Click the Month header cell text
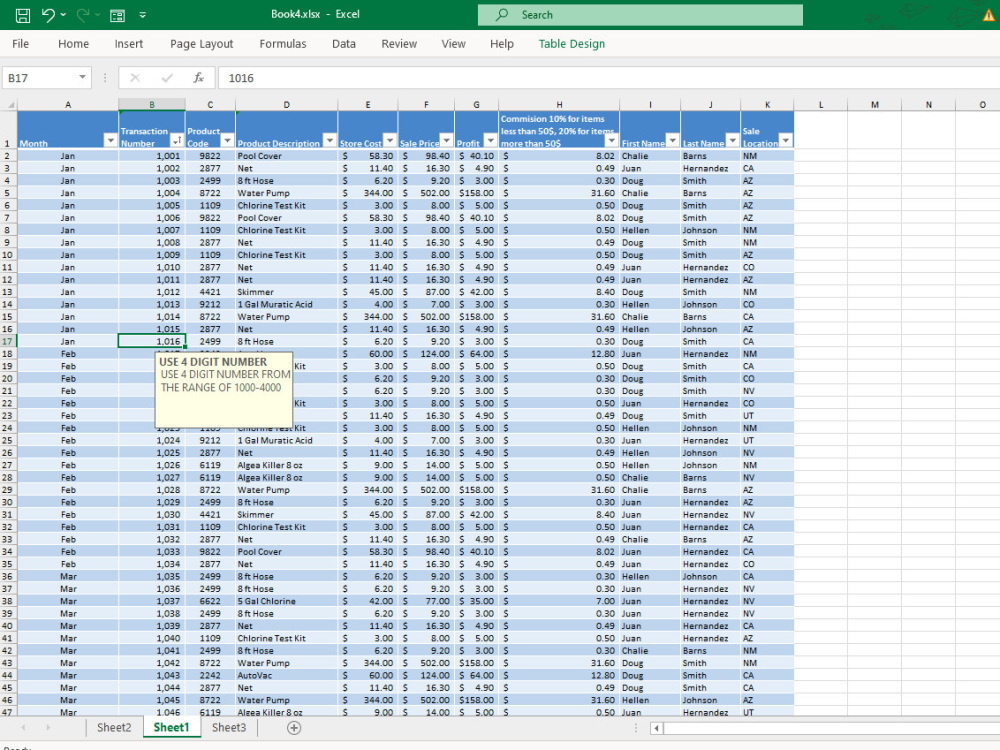This screenshot has height=750, width=1000. click(33, 143)
